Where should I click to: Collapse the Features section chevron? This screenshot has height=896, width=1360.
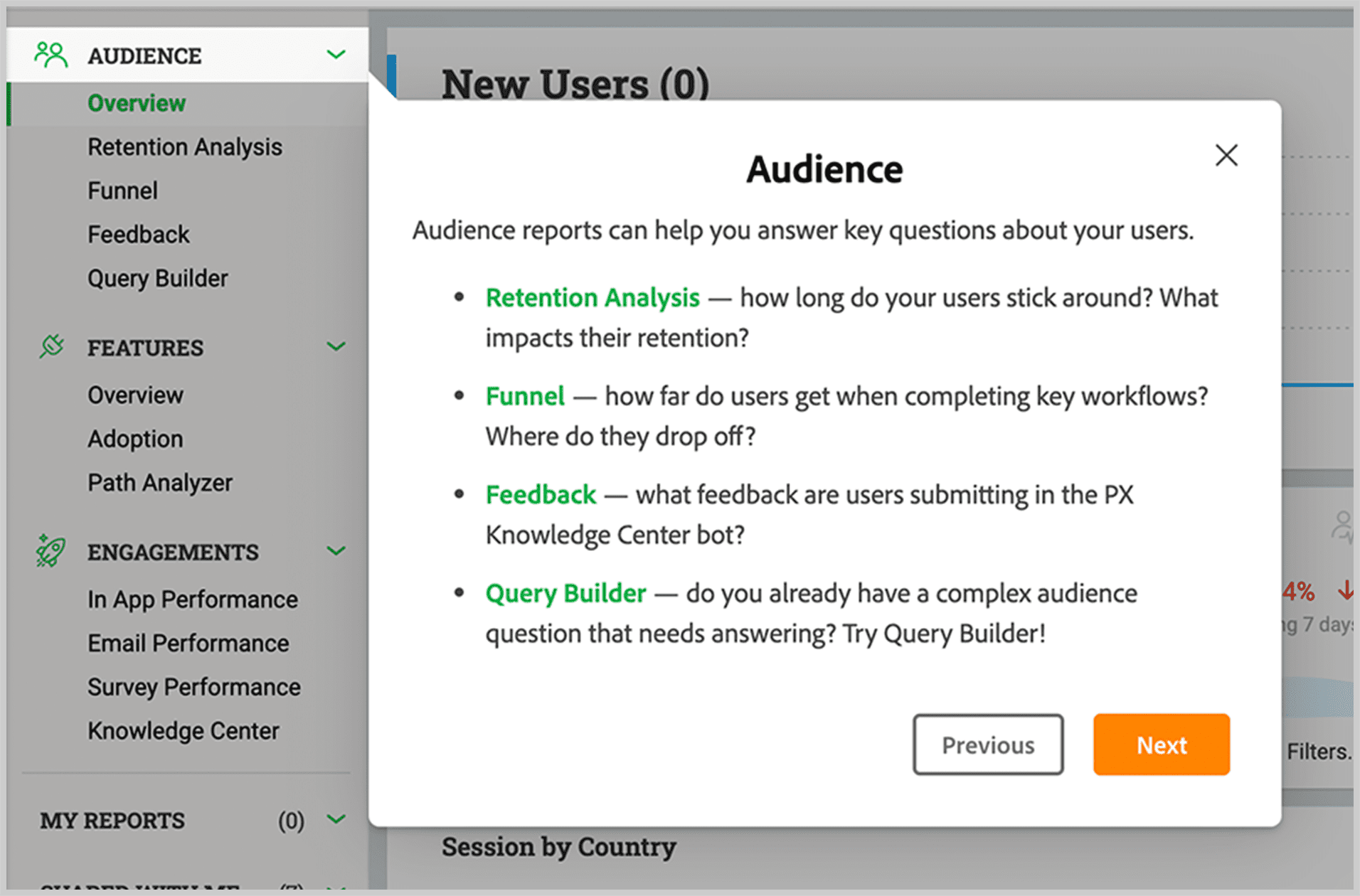[x=336, y=347]
